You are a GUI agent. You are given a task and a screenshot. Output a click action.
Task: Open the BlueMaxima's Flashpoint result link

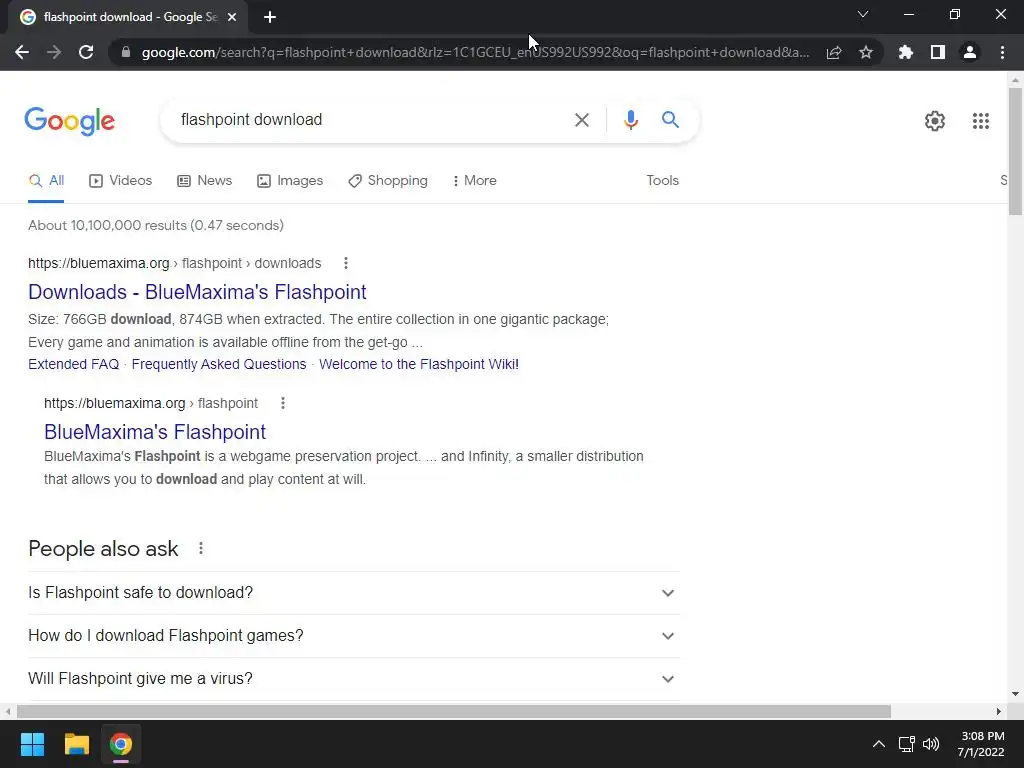155,432
